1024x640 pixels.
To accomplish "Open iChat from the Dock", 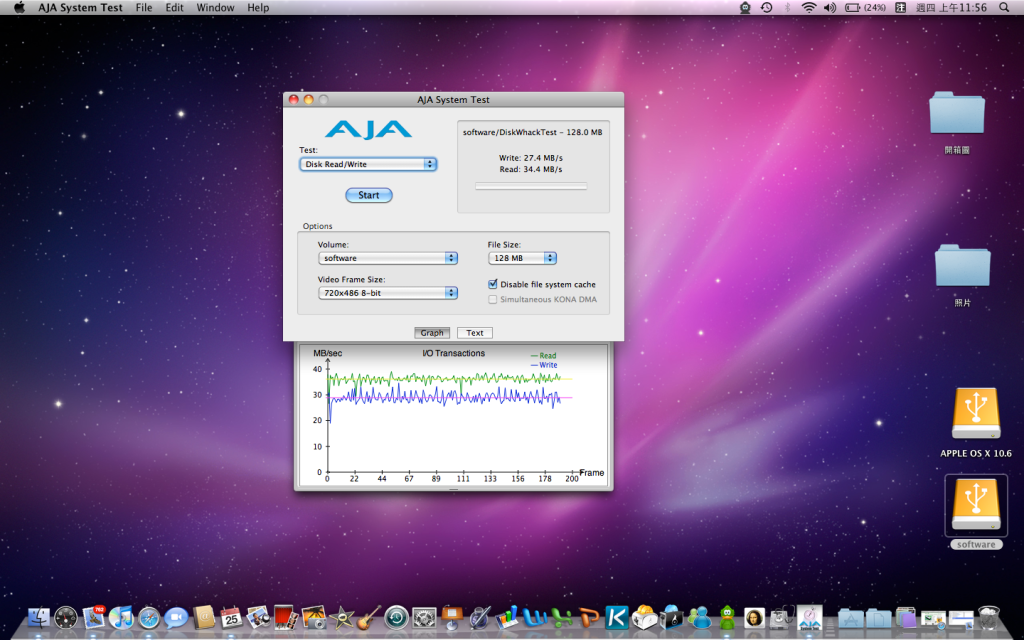I will 176,616.
